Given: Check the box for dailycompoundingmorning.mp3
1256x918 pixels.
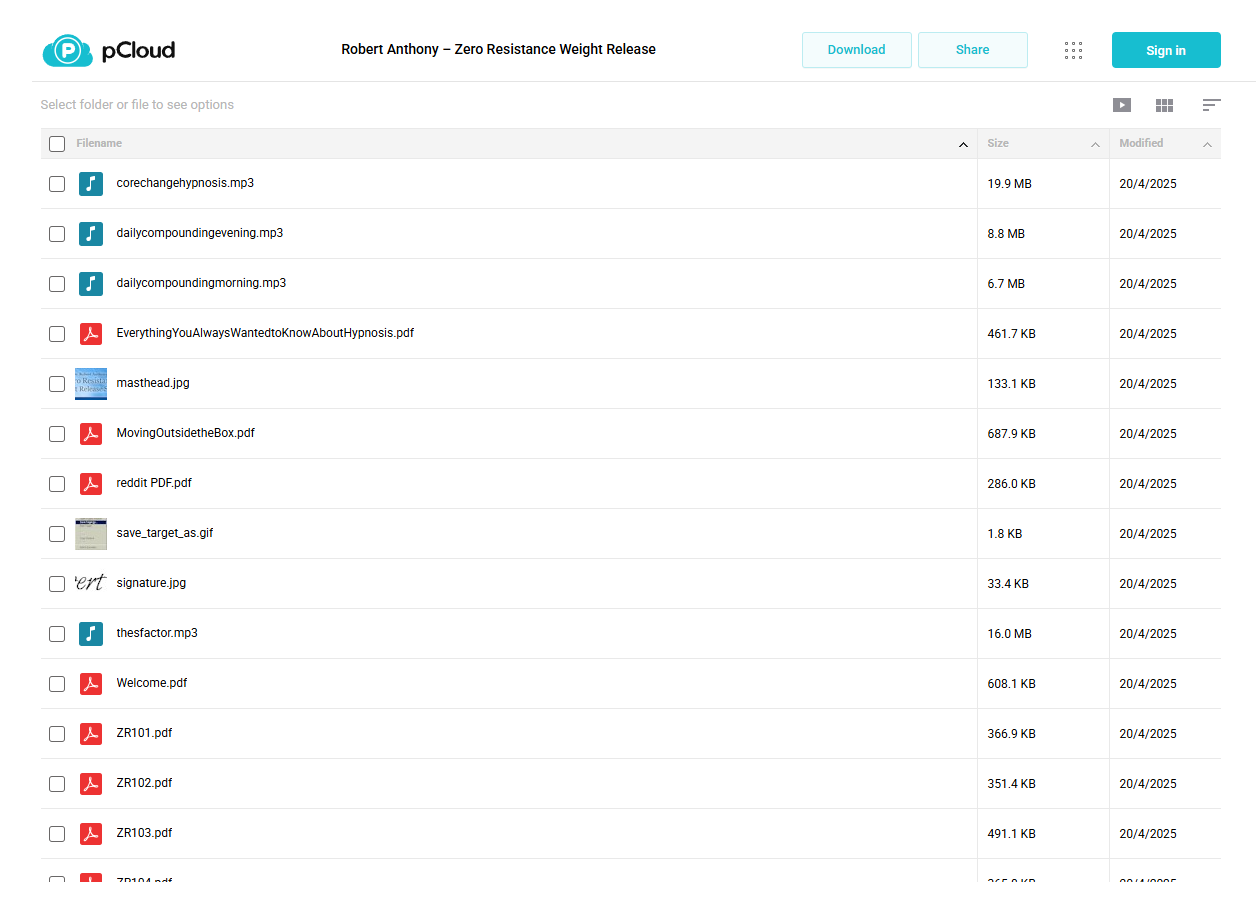Looking at the screenshot, I should click(57, 284).
